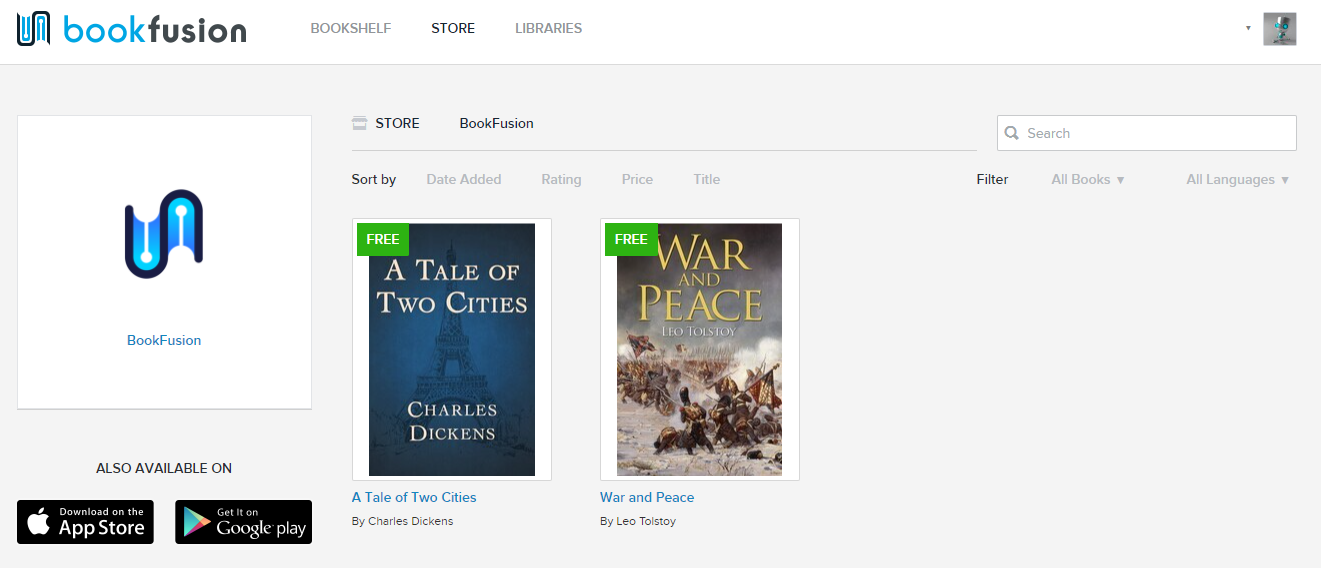Open A Tale of Two Cities cover
The image size is (1321, 568).
[x=452, y=349]
